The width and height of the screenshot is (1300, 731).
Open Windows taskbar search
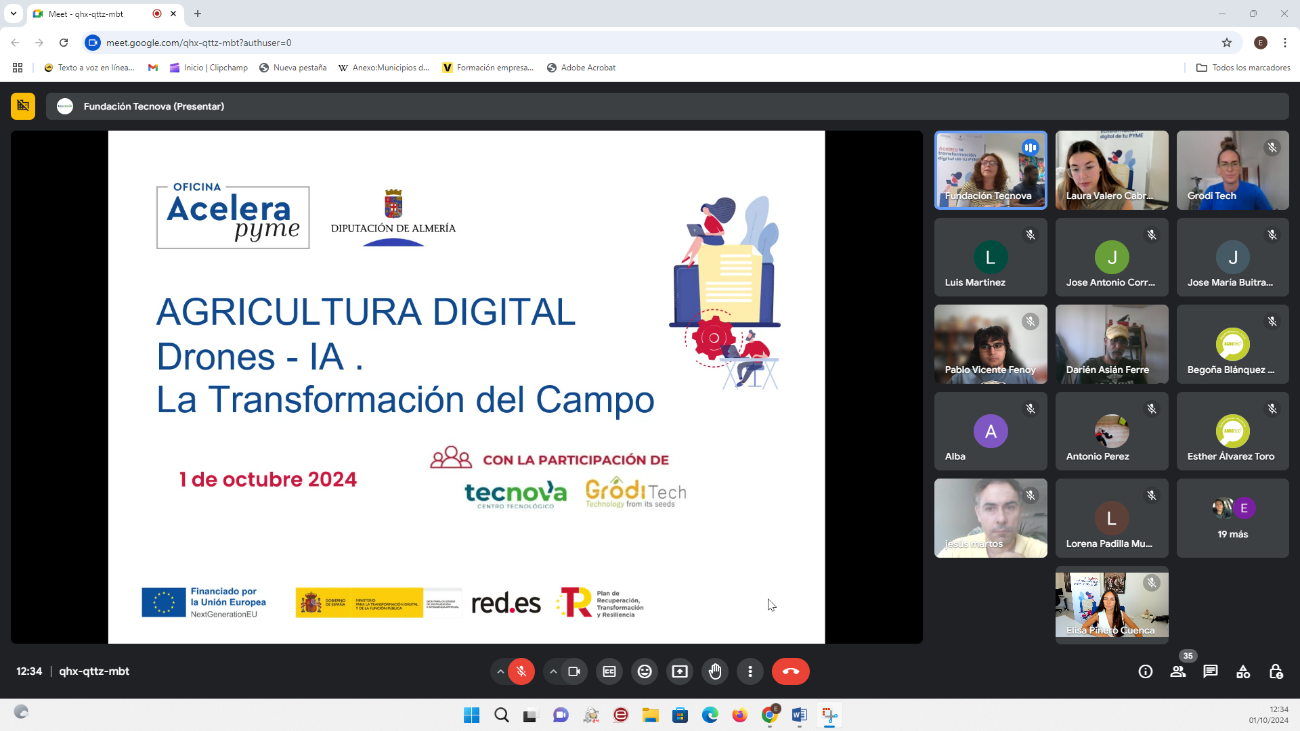point(501,715)
